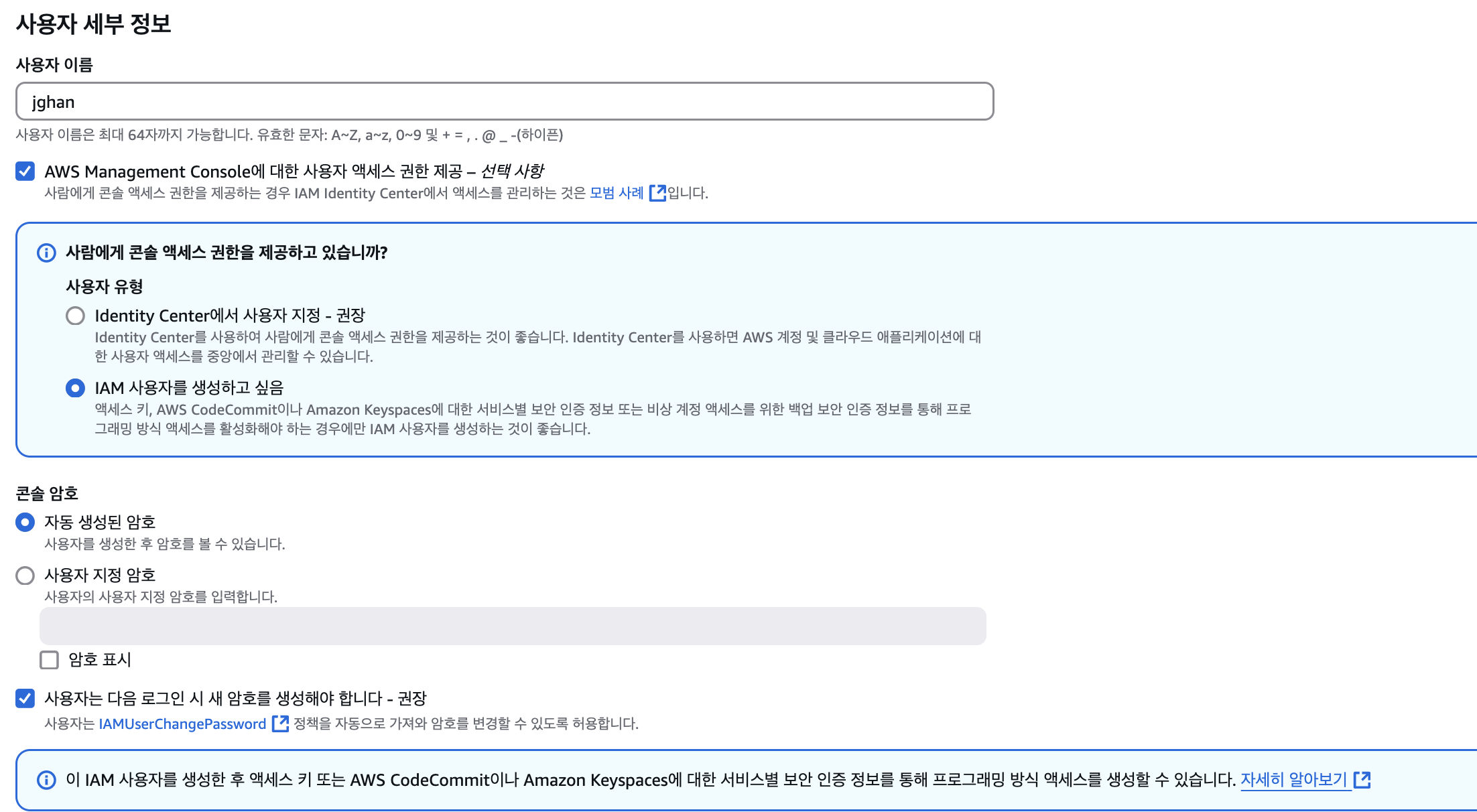Follow the 자세히 알아보기 link
Screen dimensions: 1477x812
pyautogui.click(x=1293, y=780)
